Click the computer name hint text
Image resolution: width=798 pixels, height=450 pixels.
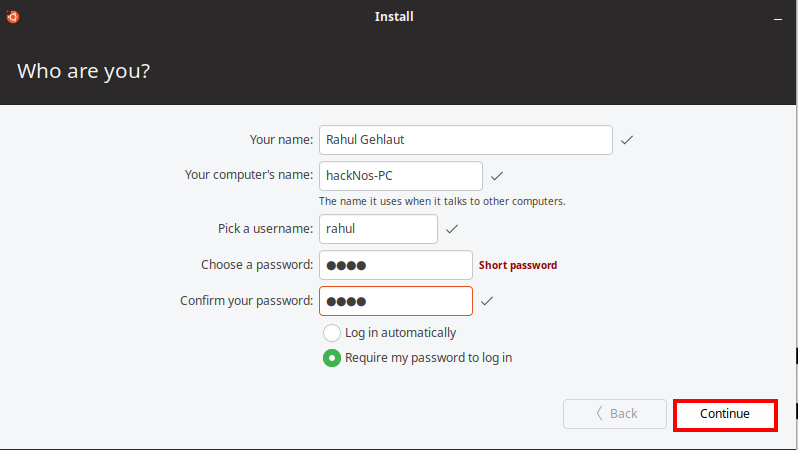(442, 201)
